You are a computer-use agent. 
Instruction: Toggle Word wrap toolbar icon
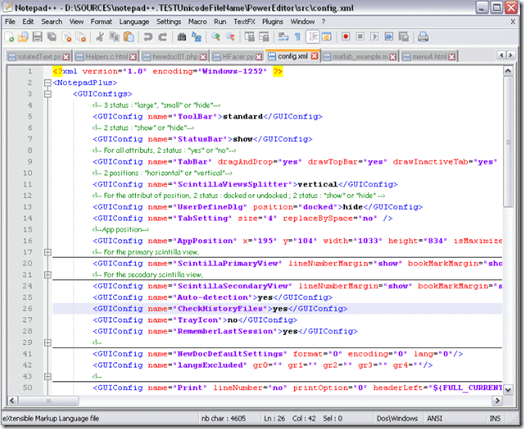click(x=283, y=37)
